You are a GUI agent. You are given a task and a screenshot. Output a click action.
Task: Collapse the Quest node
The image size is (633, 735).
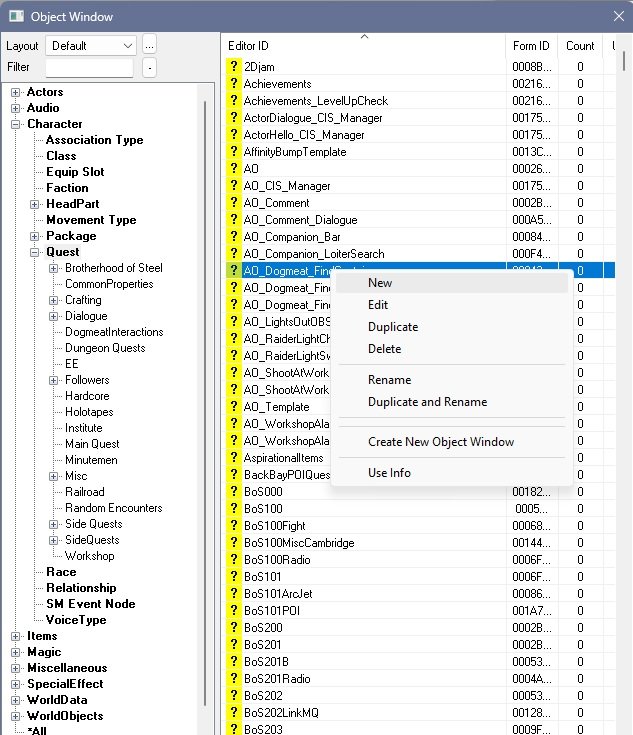34,252
